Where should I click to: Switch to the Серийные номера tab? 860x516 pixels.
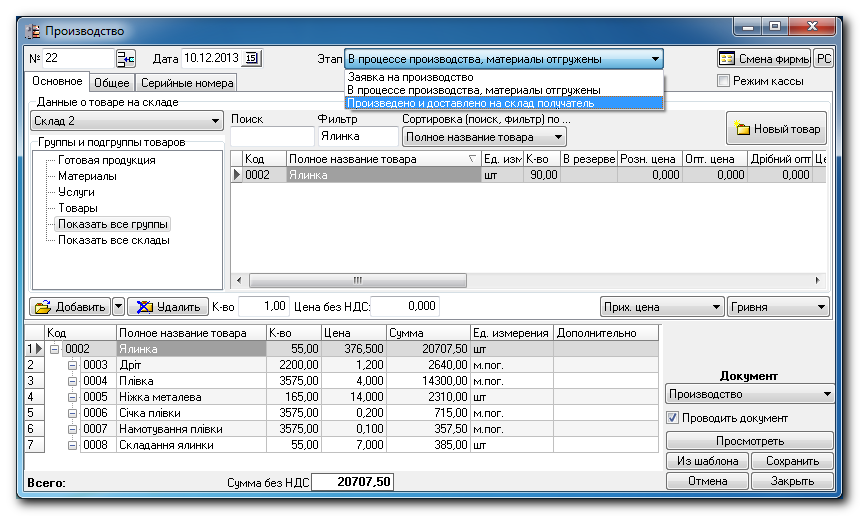click(187, 83)
